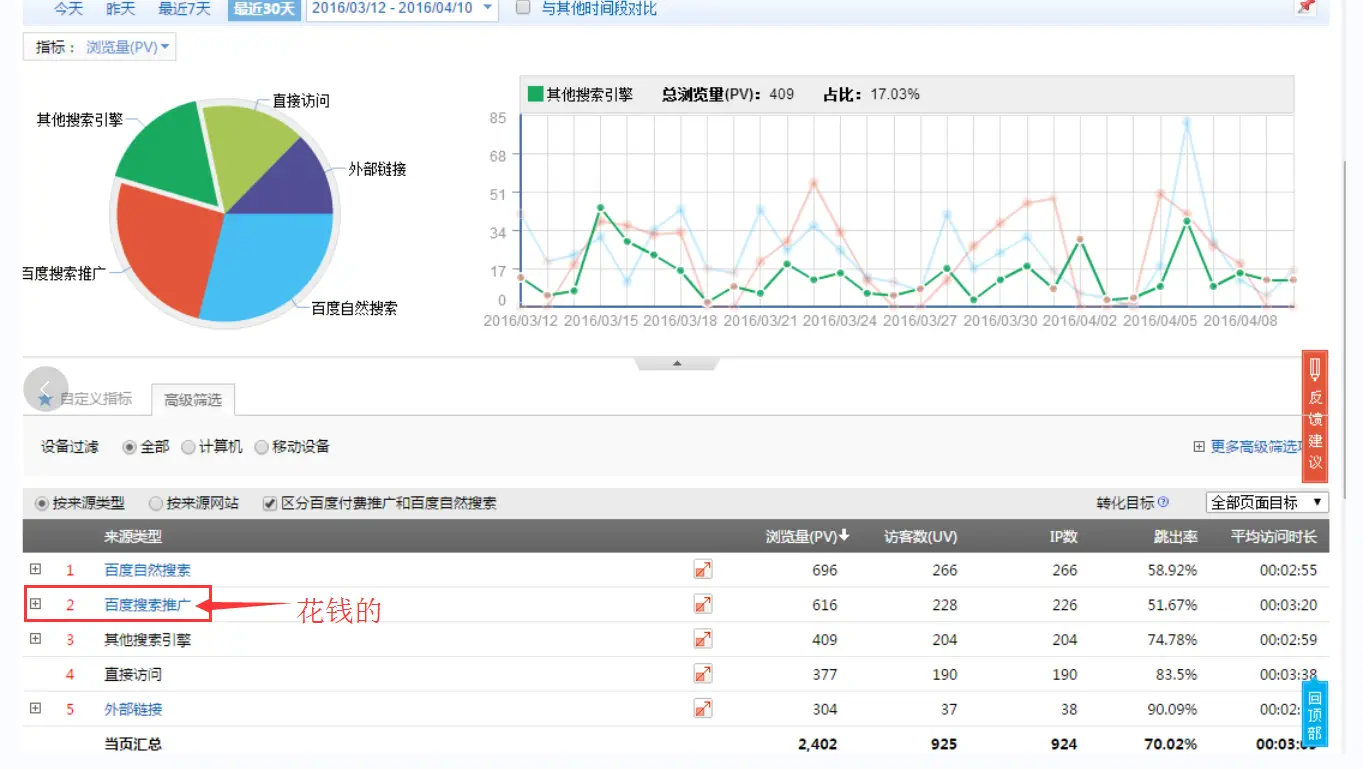
Task: Click trend icon in 外部链接 row
Action: click(703, 709)
